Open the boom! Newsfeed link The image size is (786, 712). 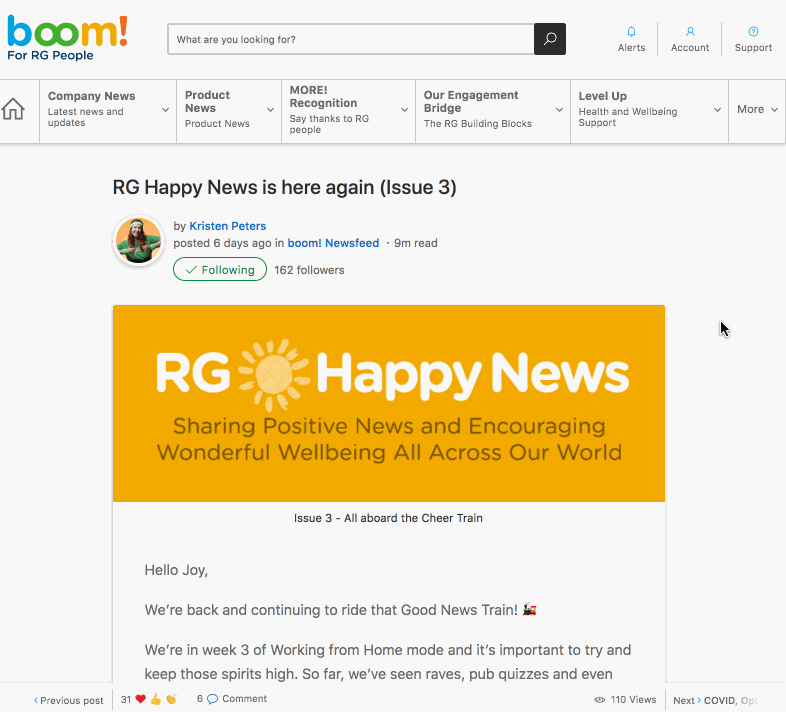[x=333, y=243]
